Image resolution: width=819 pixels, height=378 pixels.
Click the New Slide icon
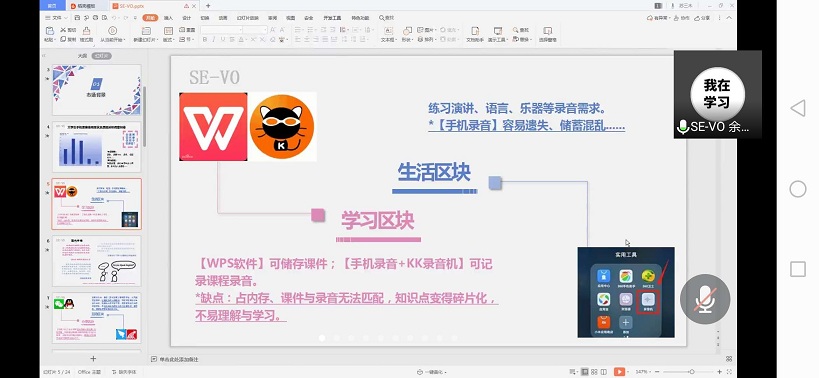coord(146,31)
